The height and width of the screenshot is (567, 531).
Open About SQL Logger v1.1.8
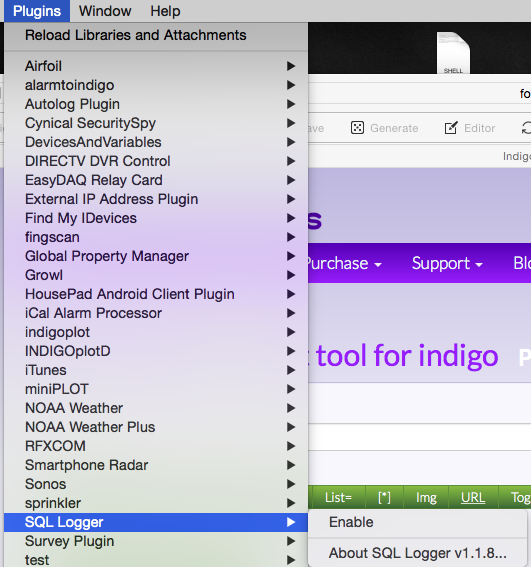pos(417,553)
